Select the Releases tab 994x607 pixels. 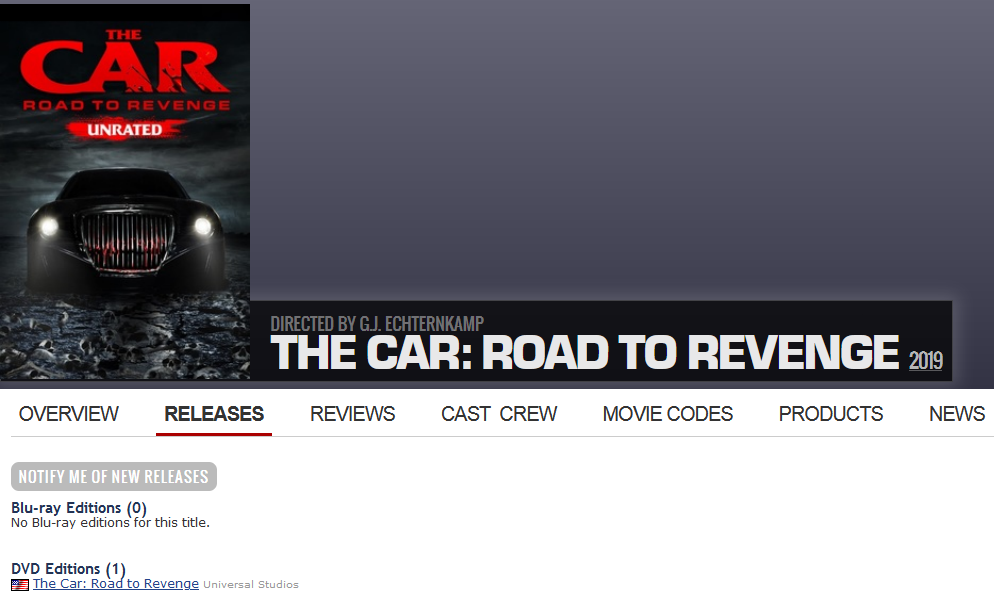(x=214, y=414)
